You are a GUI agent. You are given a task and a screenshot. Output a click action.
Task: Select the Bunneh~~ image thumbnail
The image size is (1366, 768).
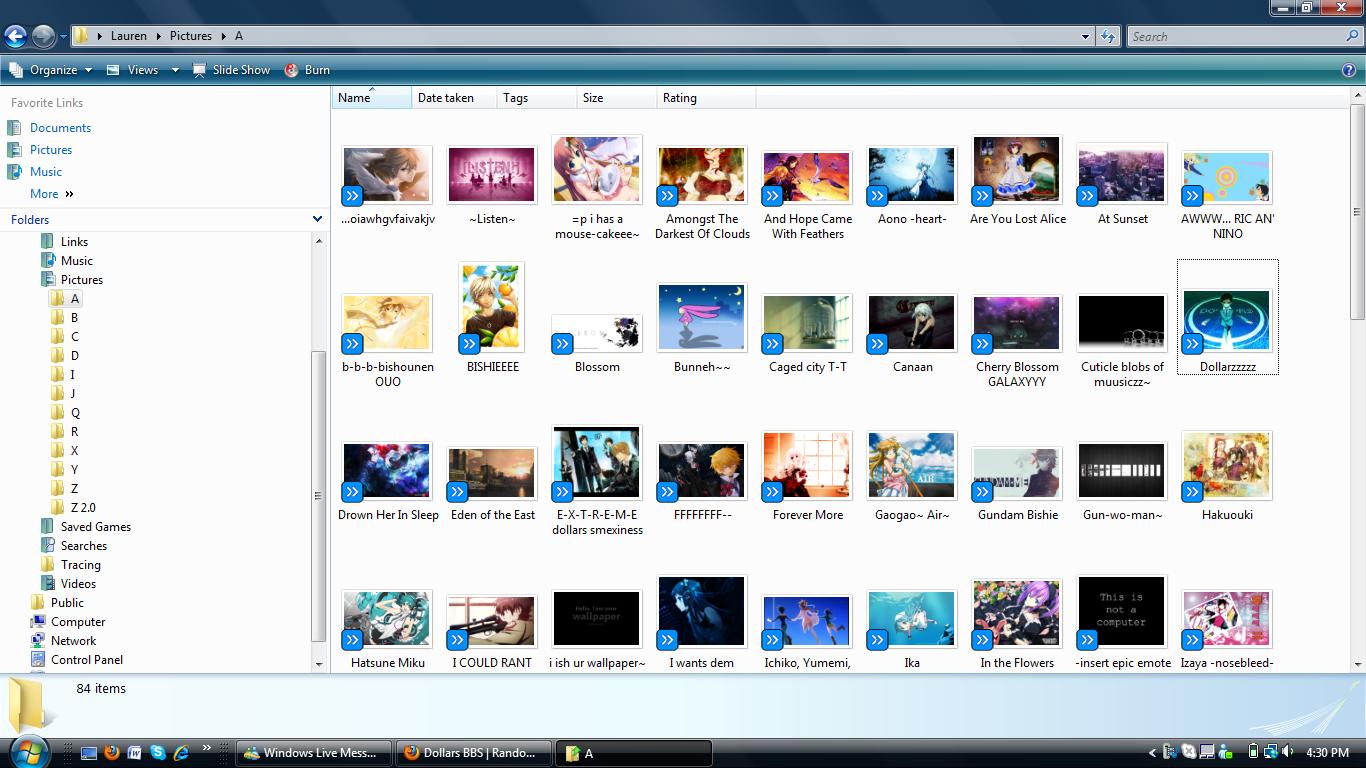[702, 317]
